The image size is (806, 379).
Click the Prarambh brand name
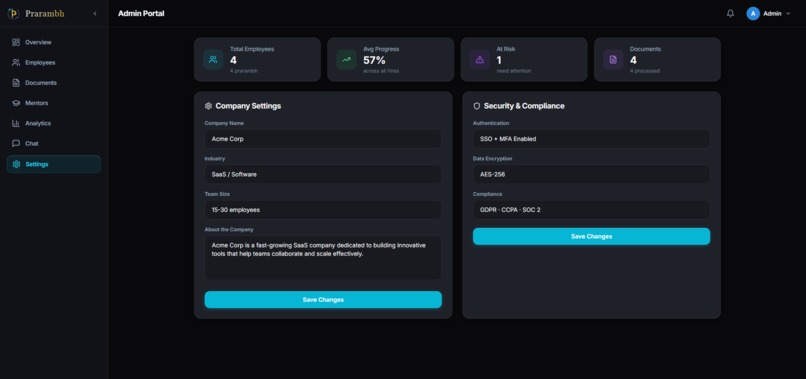tap(45, 14)
